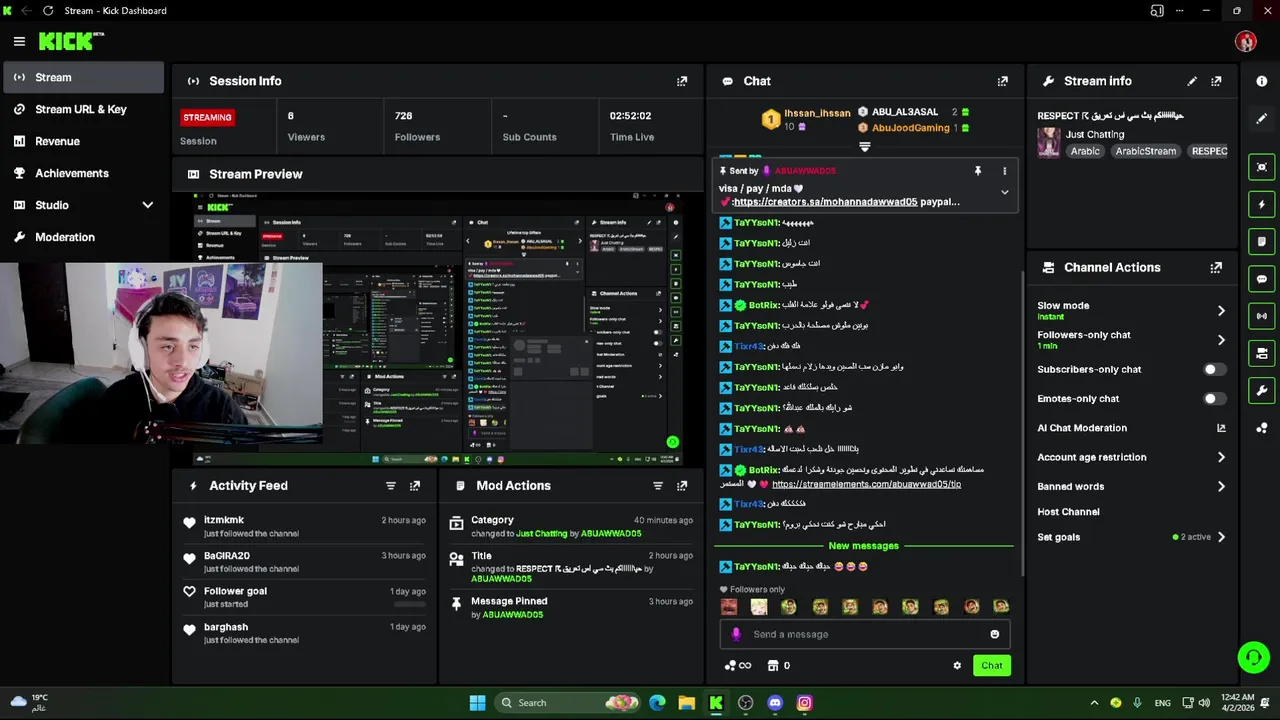Toggle Subscribers-only chat
This screenshot has width=1280, height=720.
click(1213, 370)
